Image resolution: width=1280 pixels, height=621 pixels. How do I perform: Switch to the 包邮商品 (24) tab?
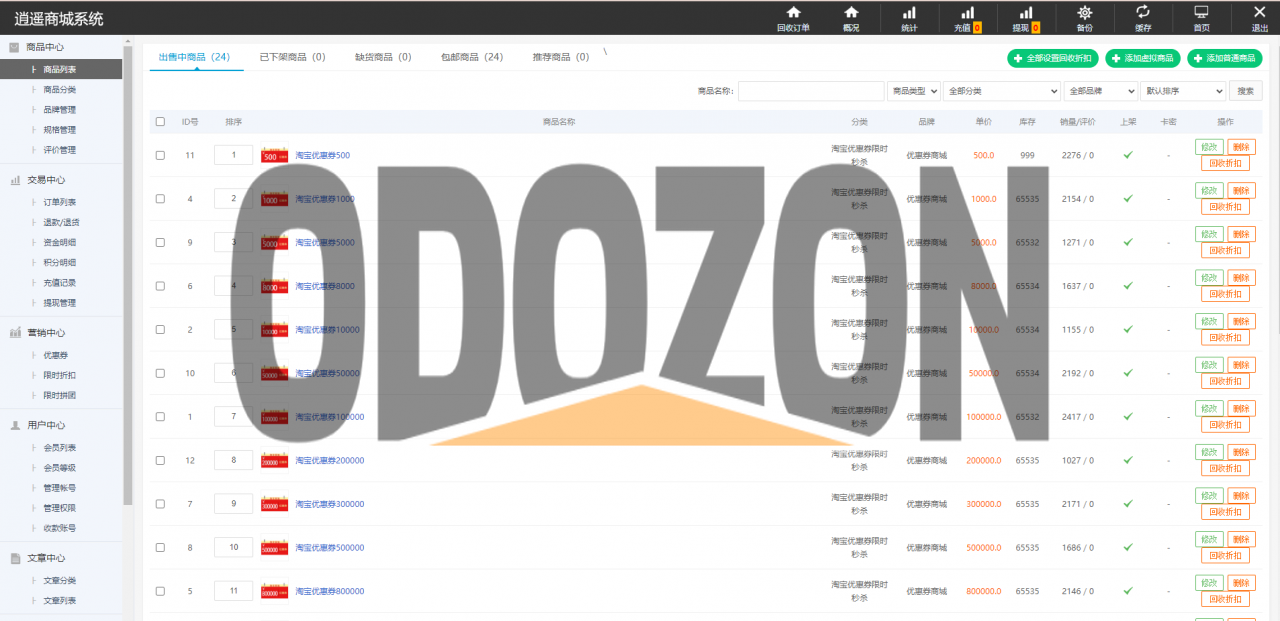[472, 57]
